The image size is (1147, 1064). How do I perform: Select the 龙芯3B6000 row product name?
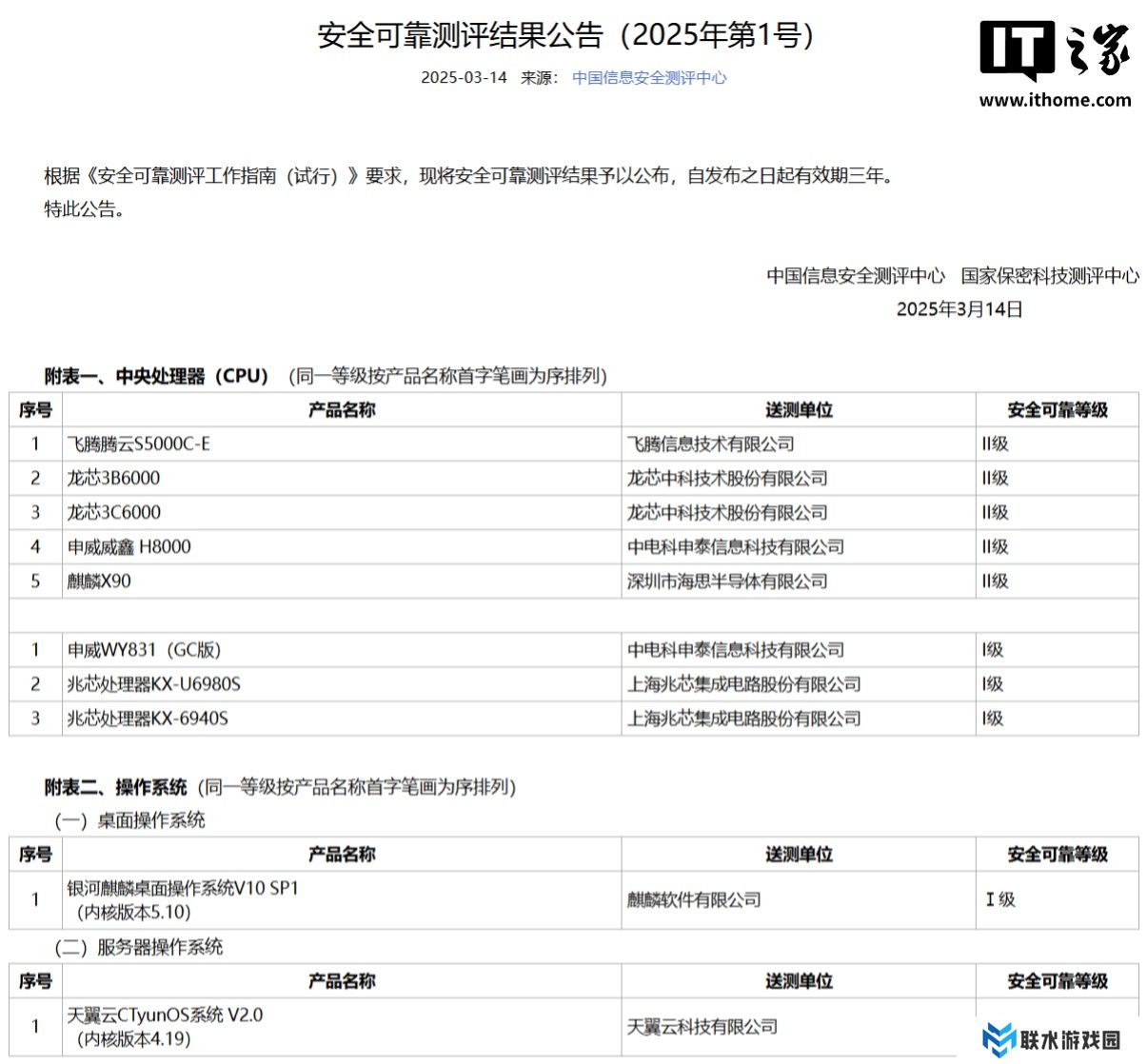[113, 479]
